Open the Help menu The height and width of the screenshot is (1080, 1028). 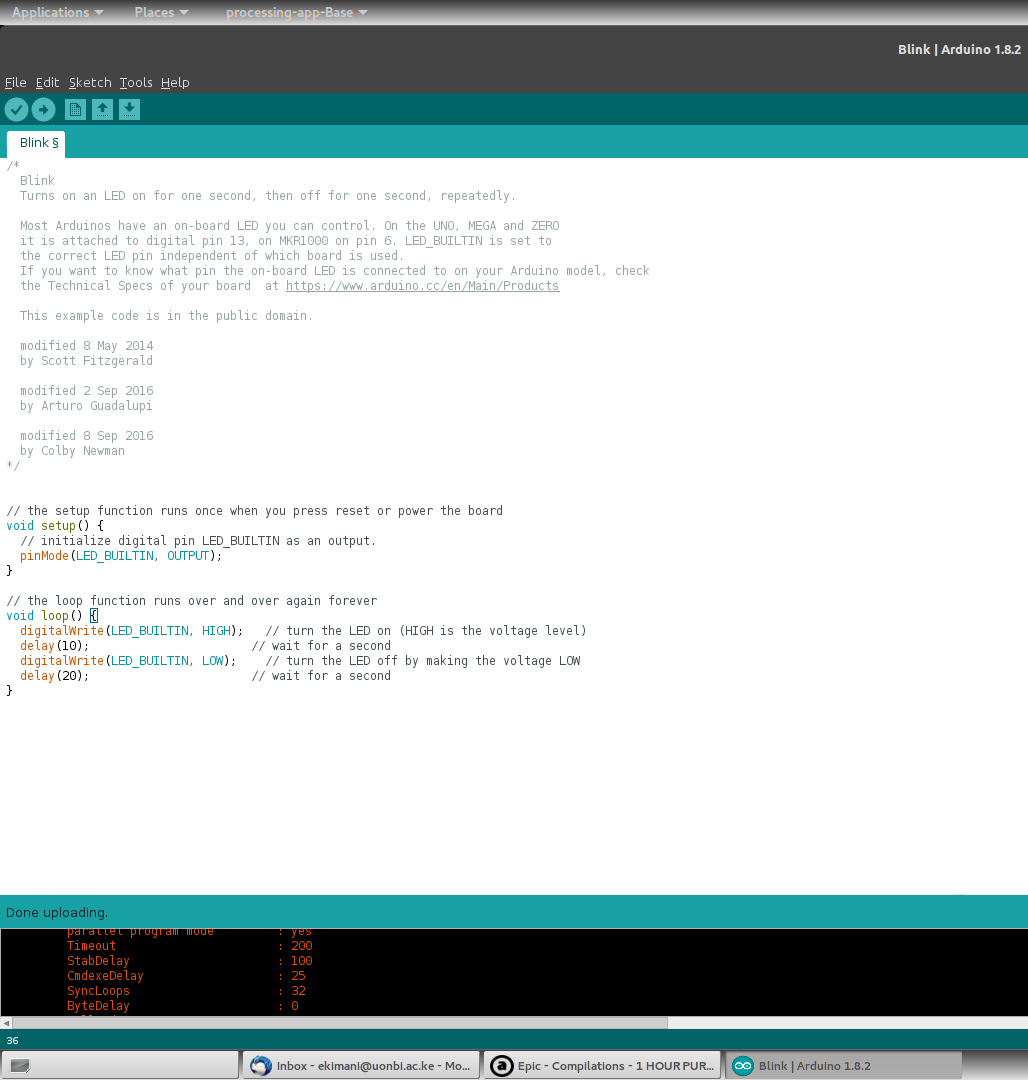[x=175, y=83]
